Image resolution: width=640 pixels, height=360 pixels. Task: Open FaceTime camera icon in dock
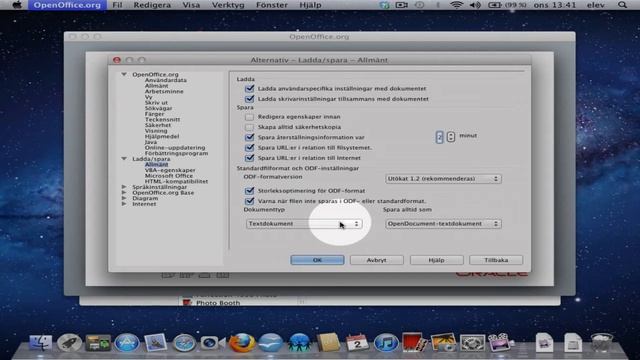pyautogui.click(x=213, y=342)
